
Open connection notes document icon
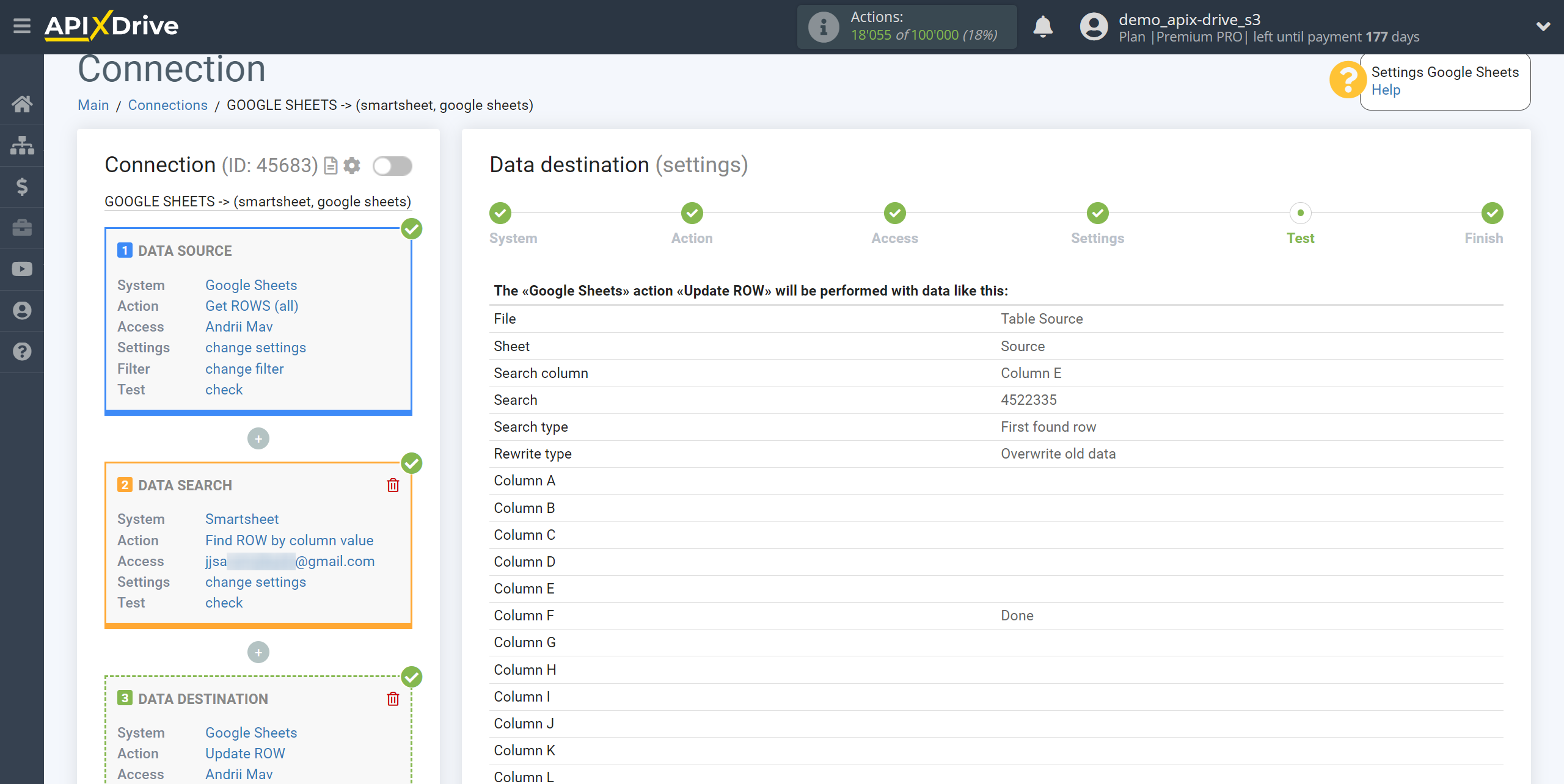click(331, 165)
